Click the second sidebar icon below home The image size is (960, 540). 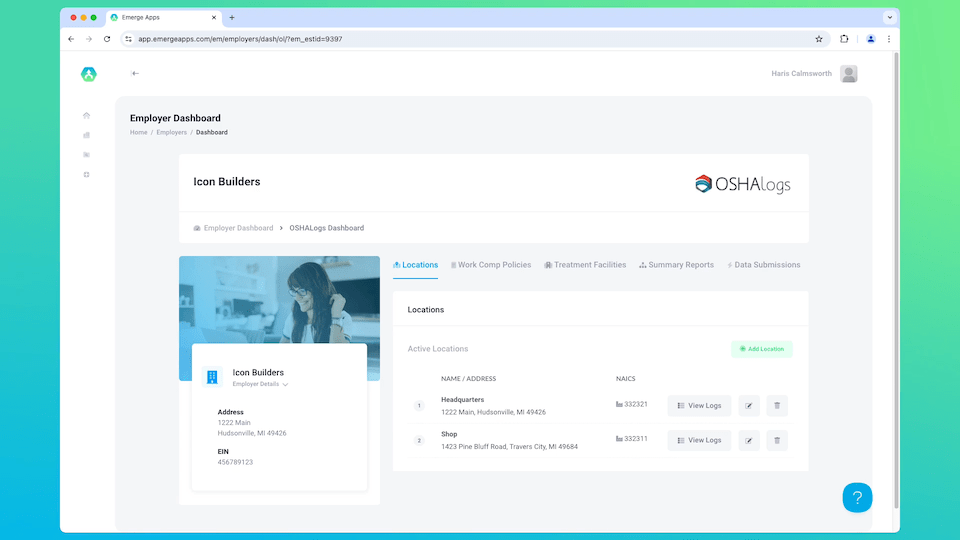point(86,135)
